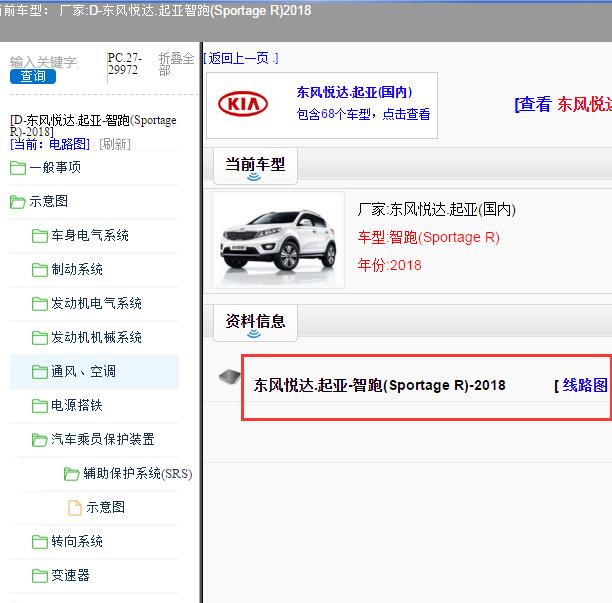Open the 东风悦达.起亚(国内) brand link
Image resolution: width=612 pixels, height=603 pixels.
point(354,92)
